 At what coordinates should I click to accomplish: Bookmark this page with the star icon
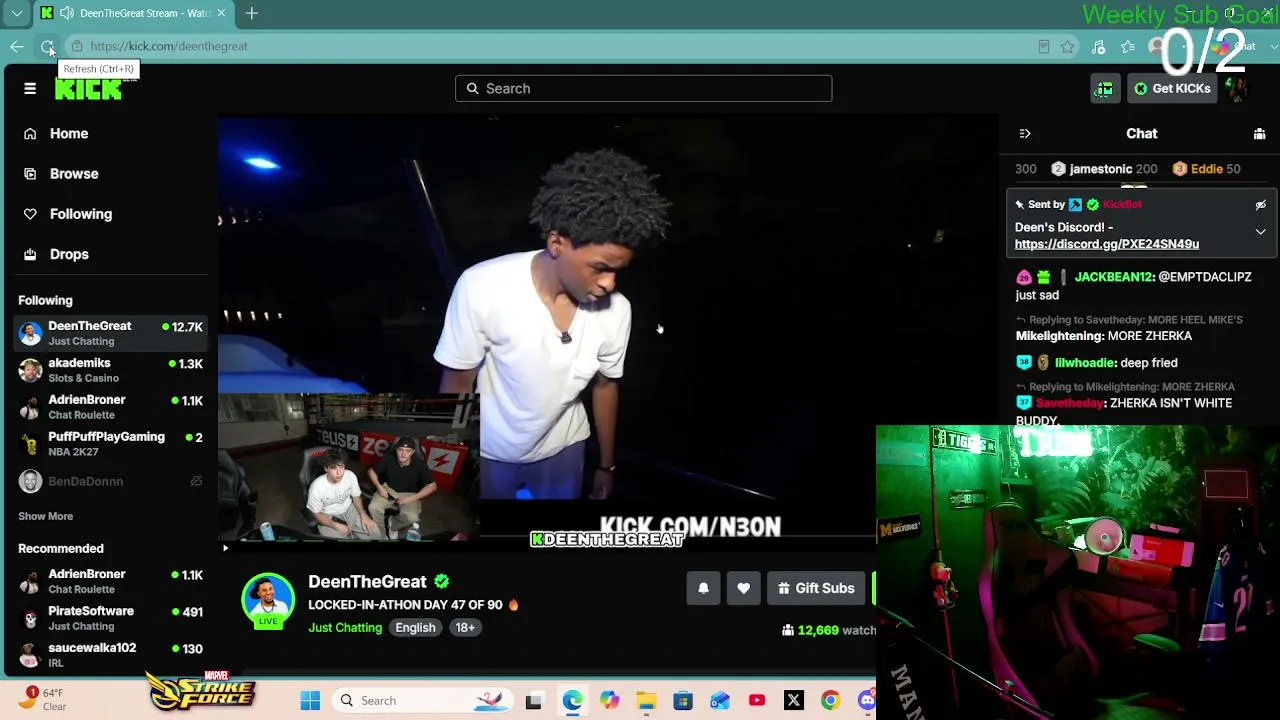(1068, 46)
